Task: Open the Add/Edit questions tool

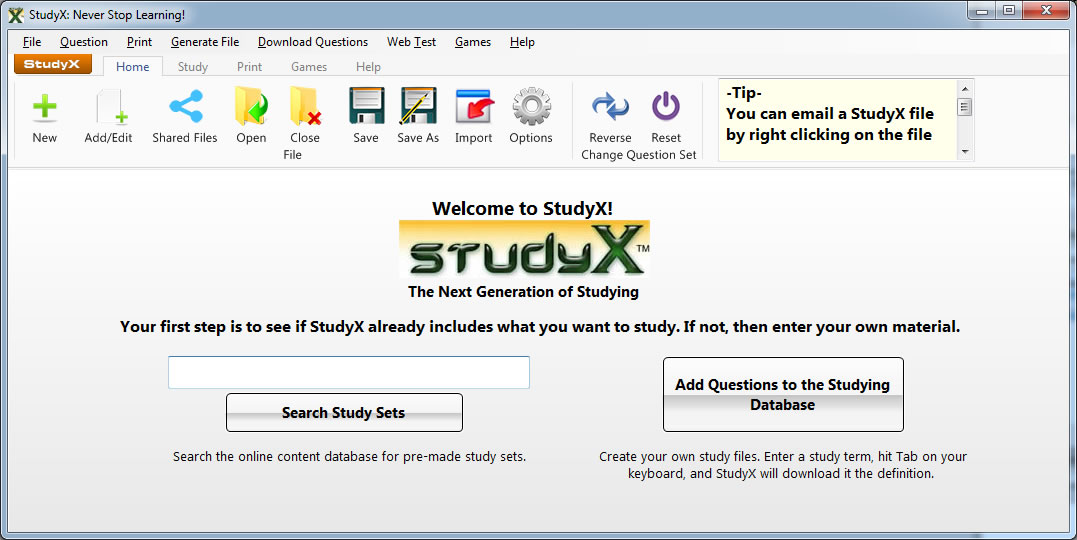Action: click(x=109, y=117)
